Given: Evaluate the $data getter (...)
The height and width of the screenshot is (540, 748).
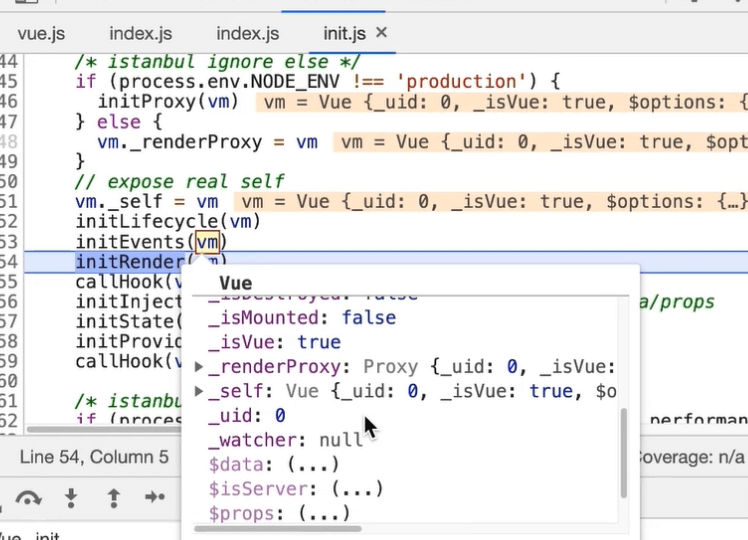Looking at the screenshot, I should (x=313, y=464).
